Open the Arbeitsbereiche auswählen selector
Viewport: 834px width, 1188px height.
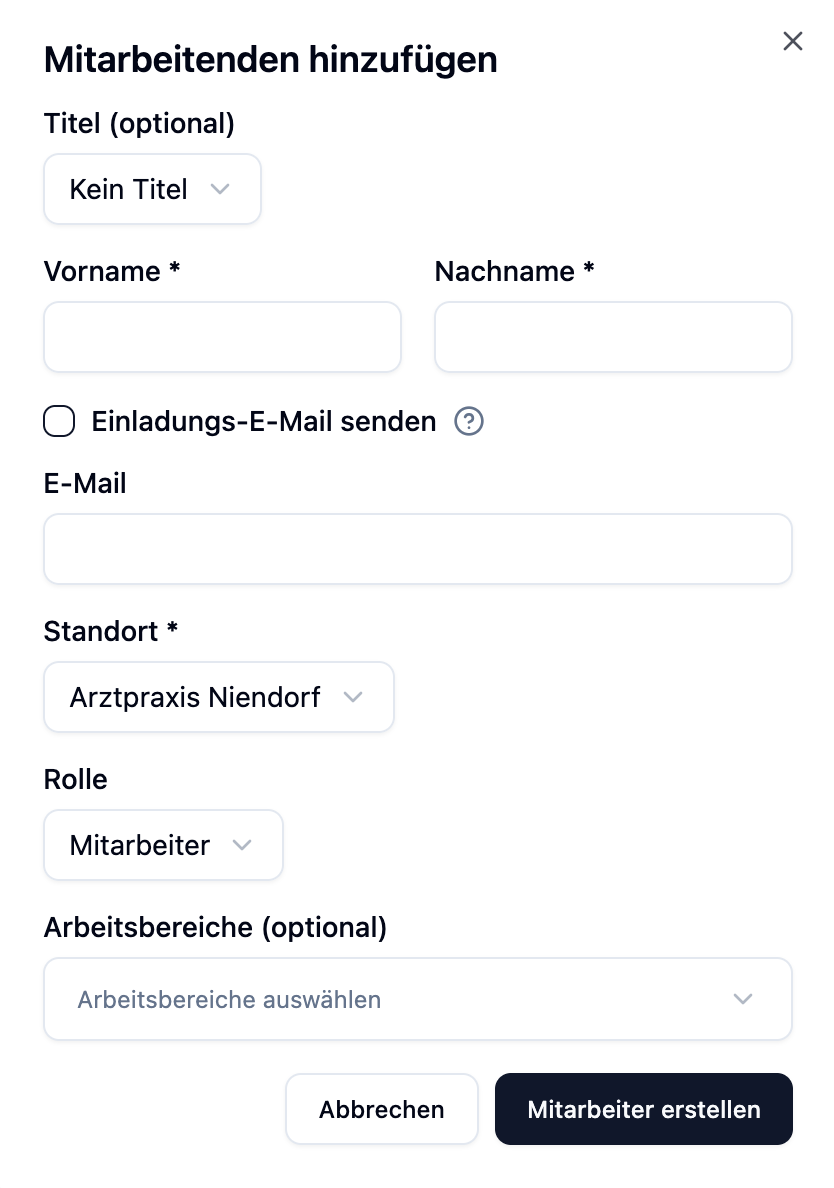pos(417,999)
